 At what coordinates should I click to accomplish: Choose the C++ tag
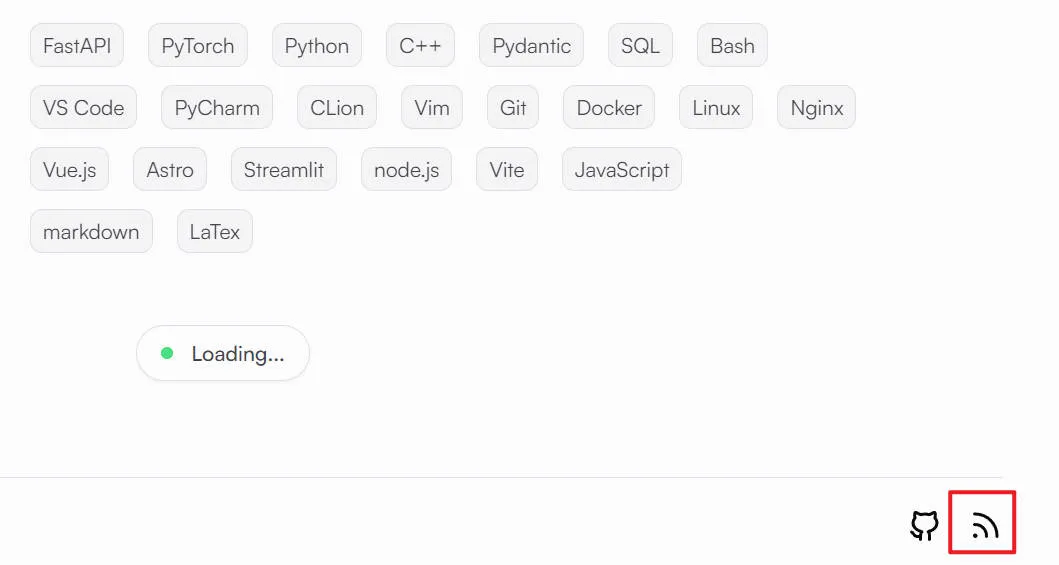tap(420, 45)
